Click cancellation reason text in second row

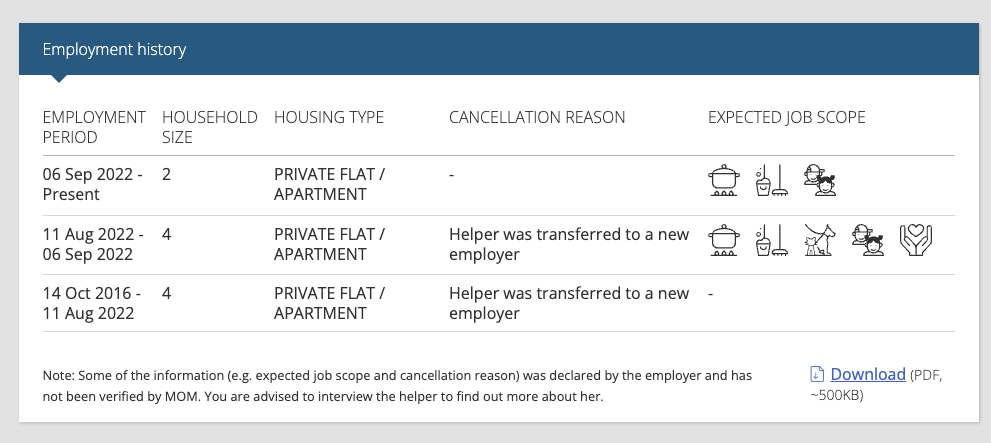pyautogui.click(x=569, y=244)
